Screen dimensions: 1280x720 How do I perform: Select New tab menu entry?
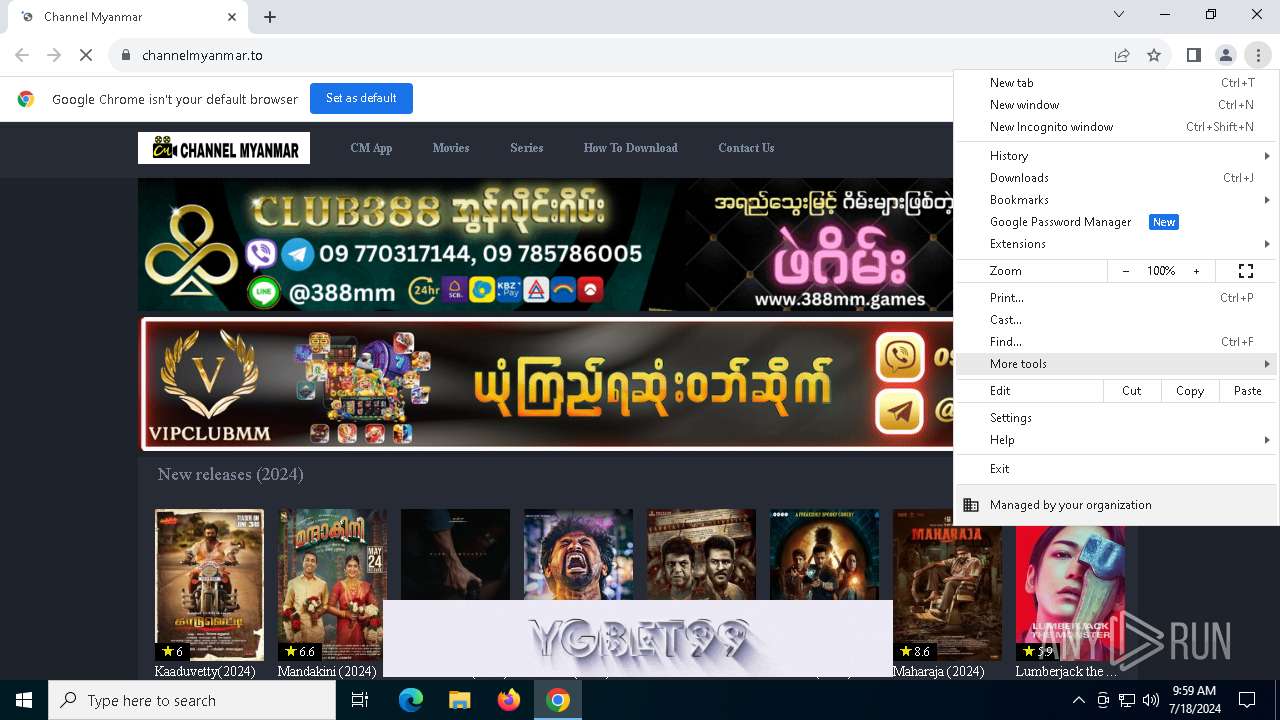pyautogui.click(x=1117, y=83)
